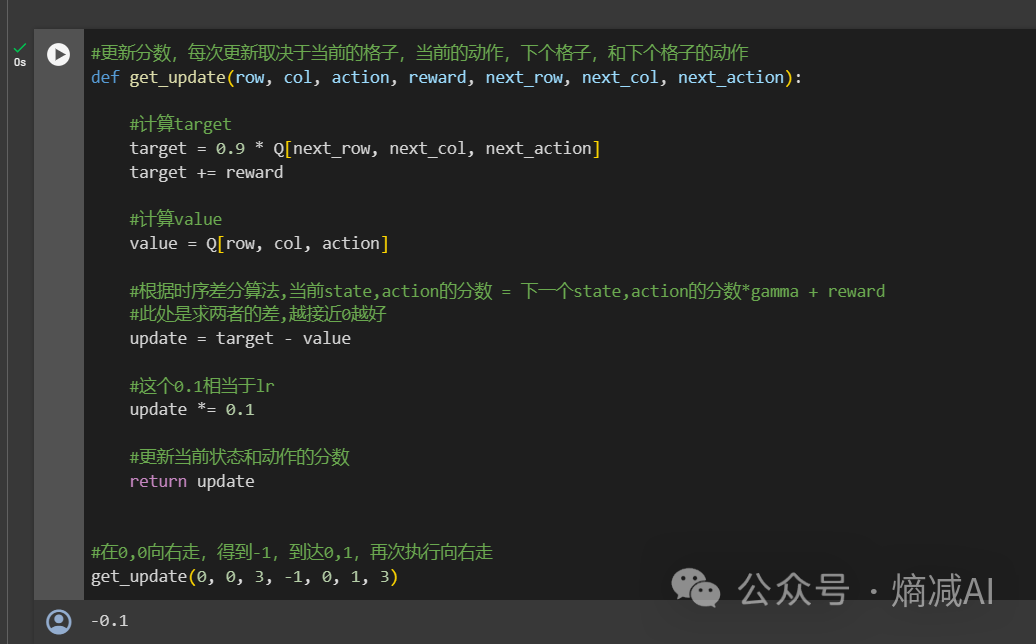
Task: Click the first comment line '#更新分数'
Action: [420, 53]
